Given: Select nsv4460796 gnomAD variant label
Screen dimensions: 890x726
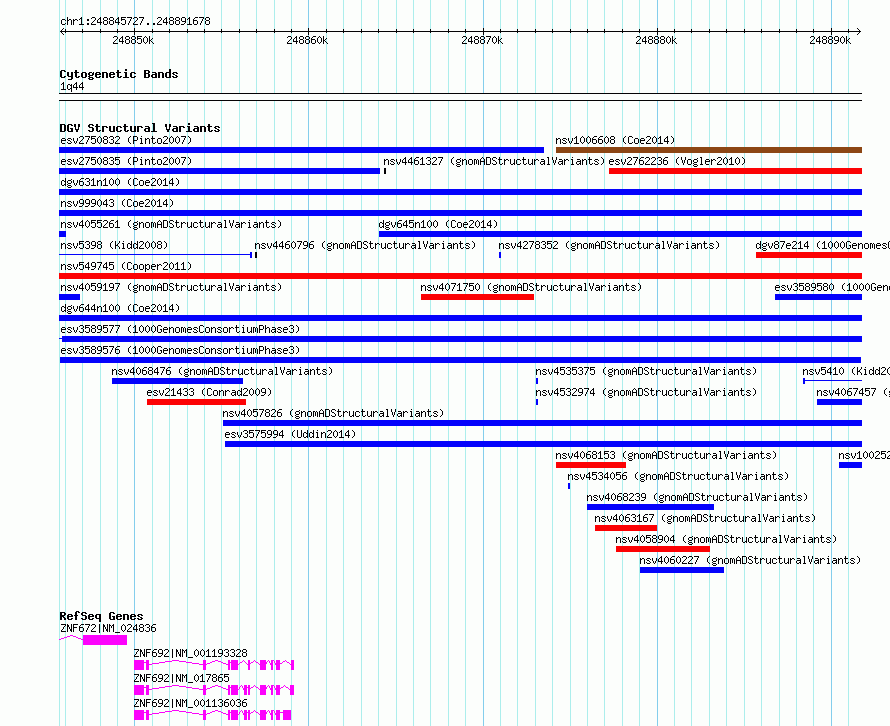Looking at the screenshot, I should click(365, 245).
